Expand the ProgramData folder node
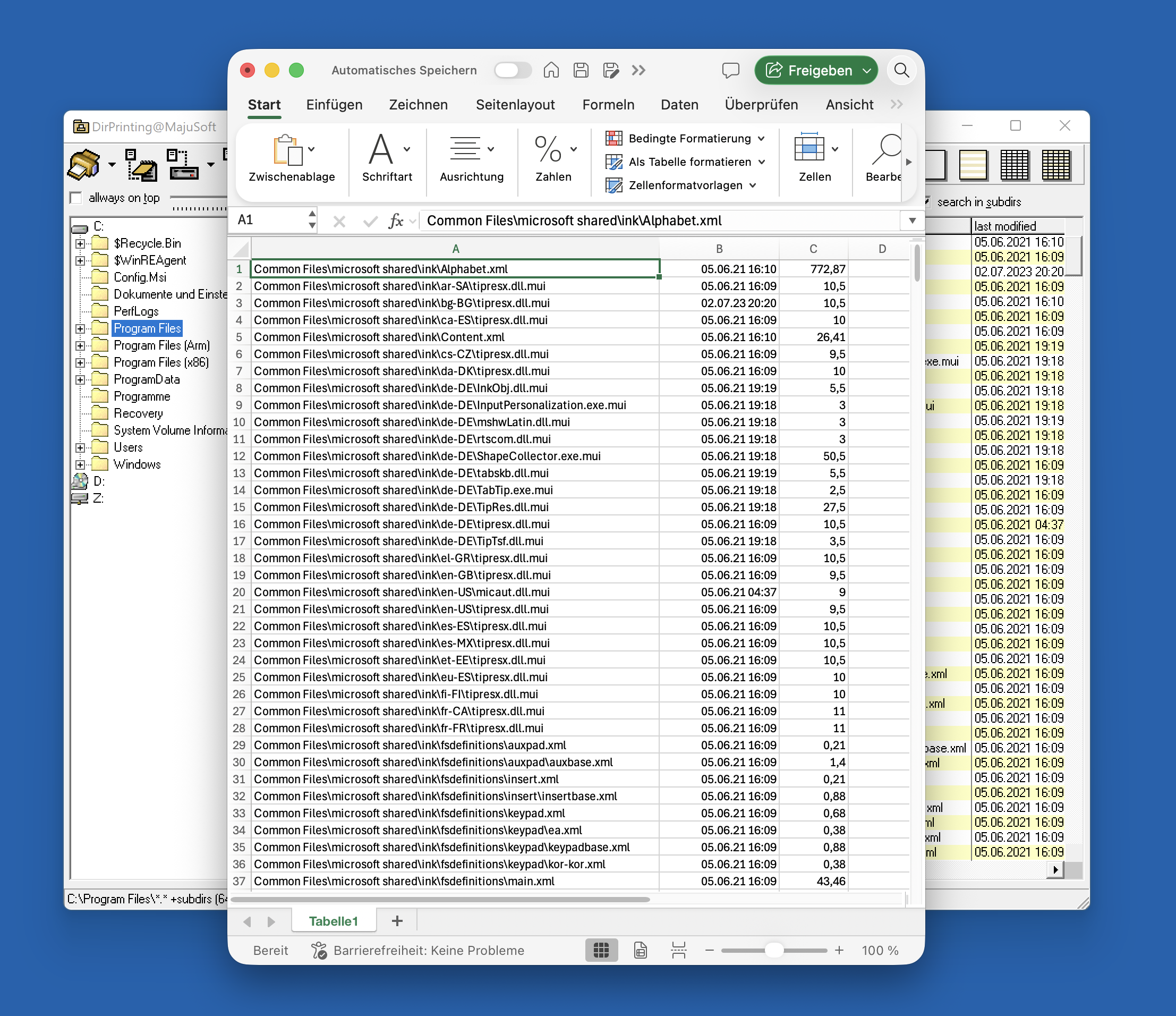This screenshot has width=1176, height=1016. tap(80, 379)
